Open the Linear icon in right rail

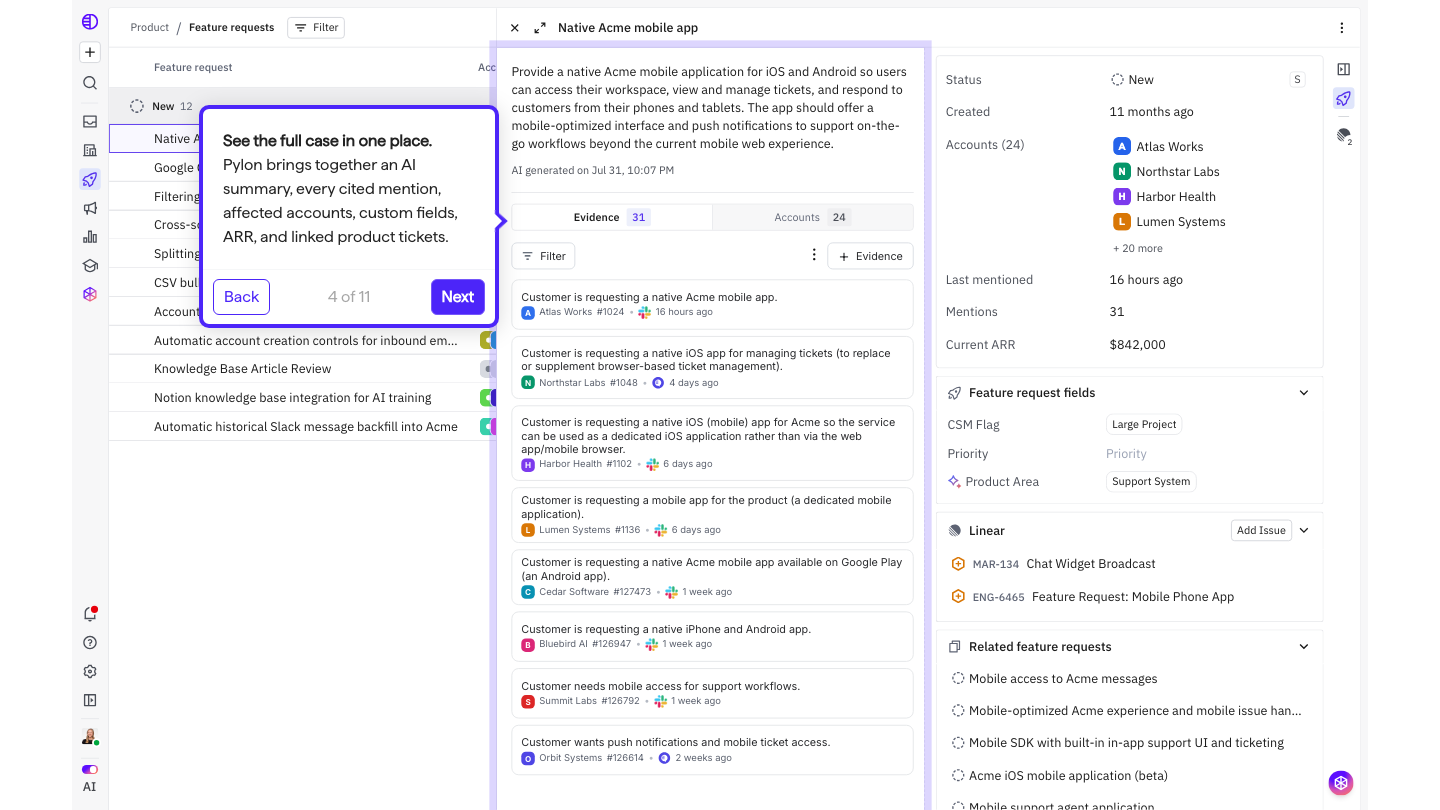[x=1343, y=135]
